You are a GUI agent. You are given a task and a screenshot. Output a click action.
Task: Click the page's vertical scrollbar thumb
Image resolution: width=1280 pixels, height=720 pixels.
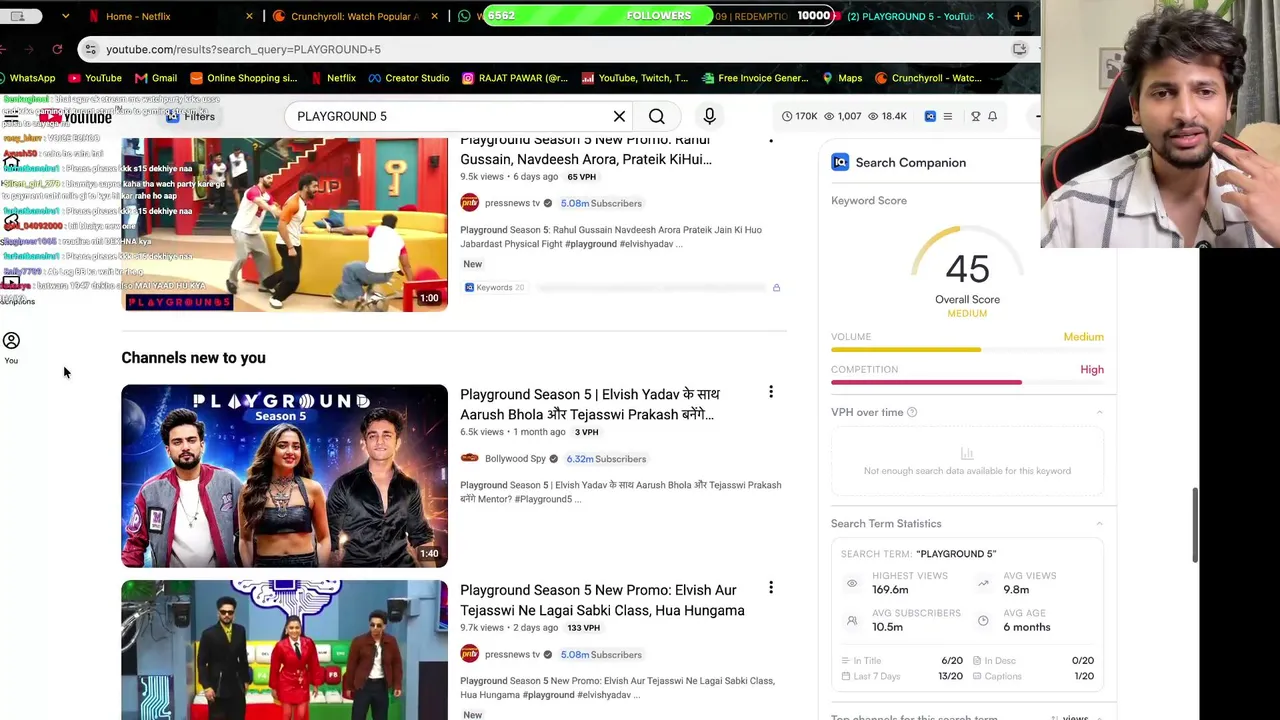click(1194, 526)
